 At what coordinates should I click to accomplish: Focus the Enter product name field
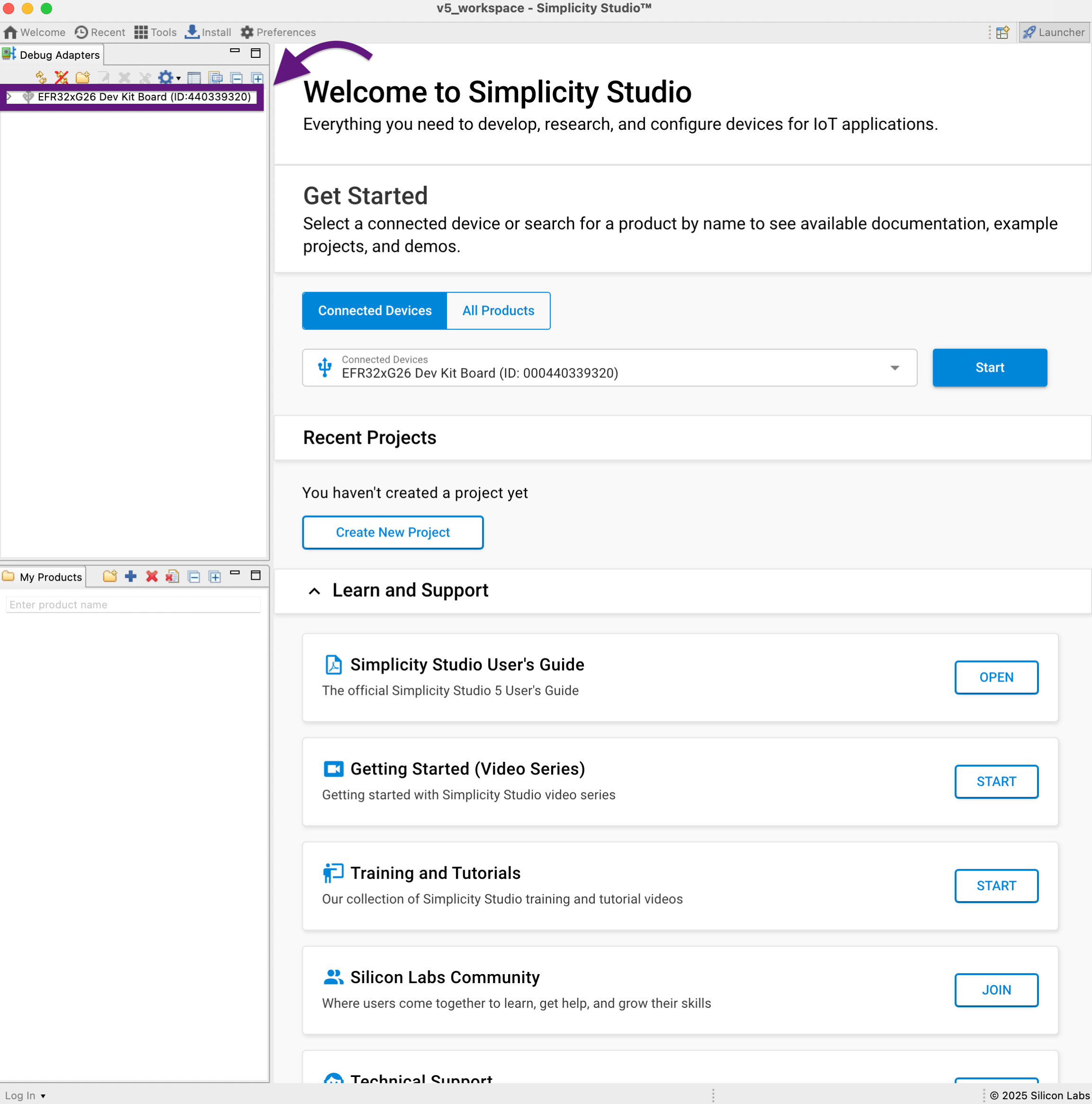click(134, 604)
